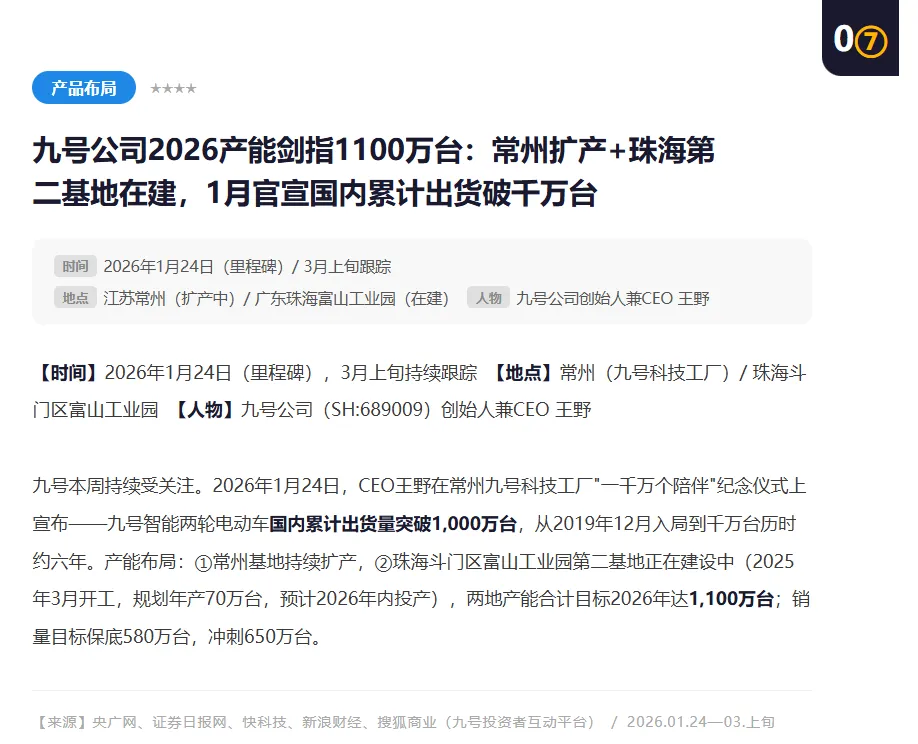This screenshot has height=744, width=918.
Task: Click the footer date 2026.01.24—03.上旬
Action: coord(700,722)
